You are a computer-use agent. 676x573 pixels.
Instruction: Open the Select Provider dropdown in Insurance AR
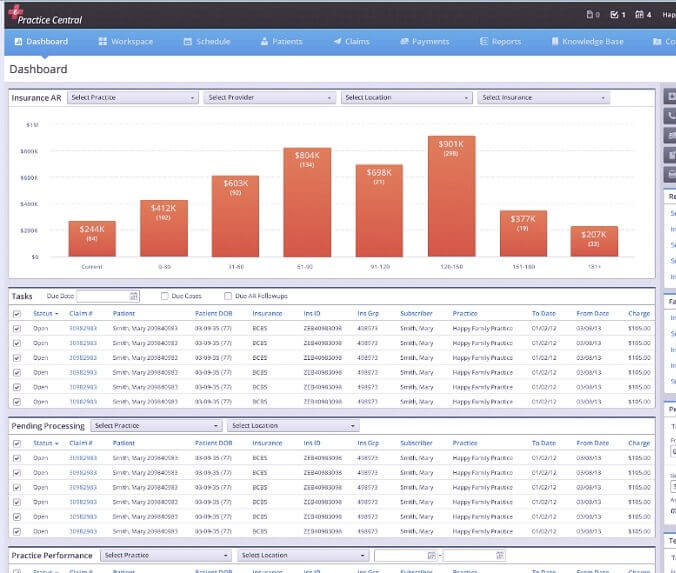tap(269, 98)
